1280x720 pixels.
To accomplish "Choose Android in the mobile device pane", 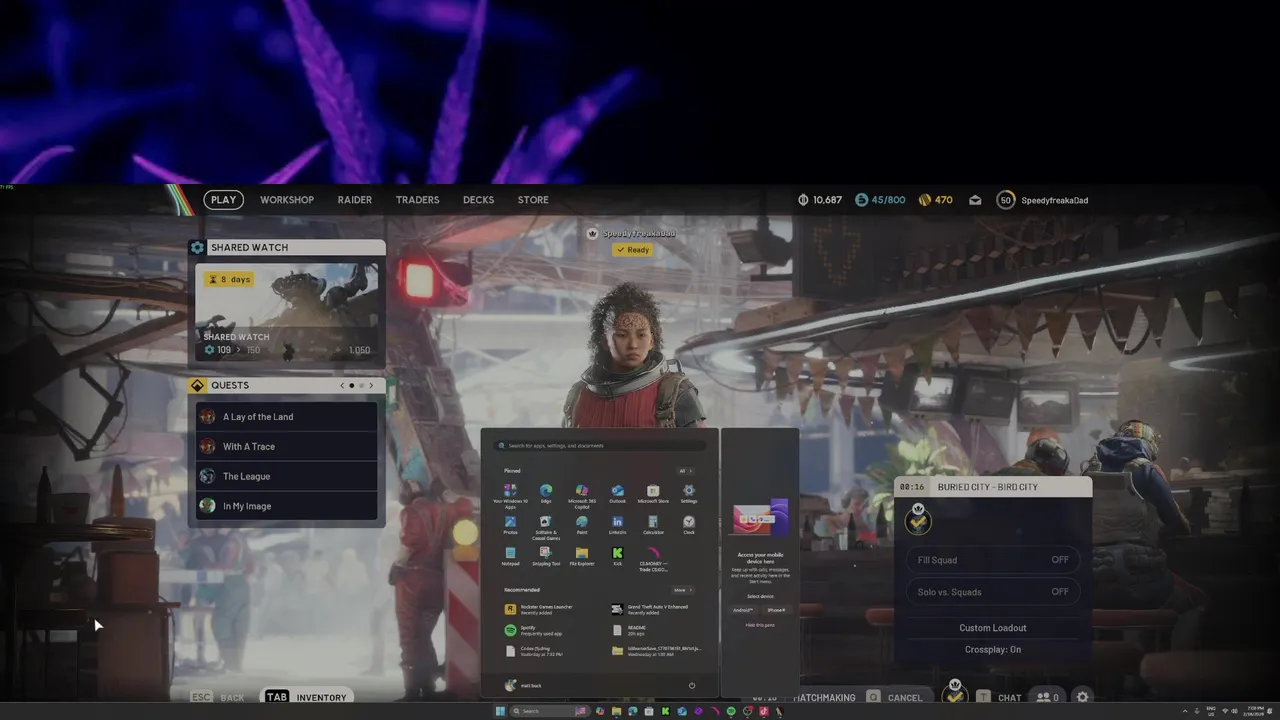I will pos(743,610).
